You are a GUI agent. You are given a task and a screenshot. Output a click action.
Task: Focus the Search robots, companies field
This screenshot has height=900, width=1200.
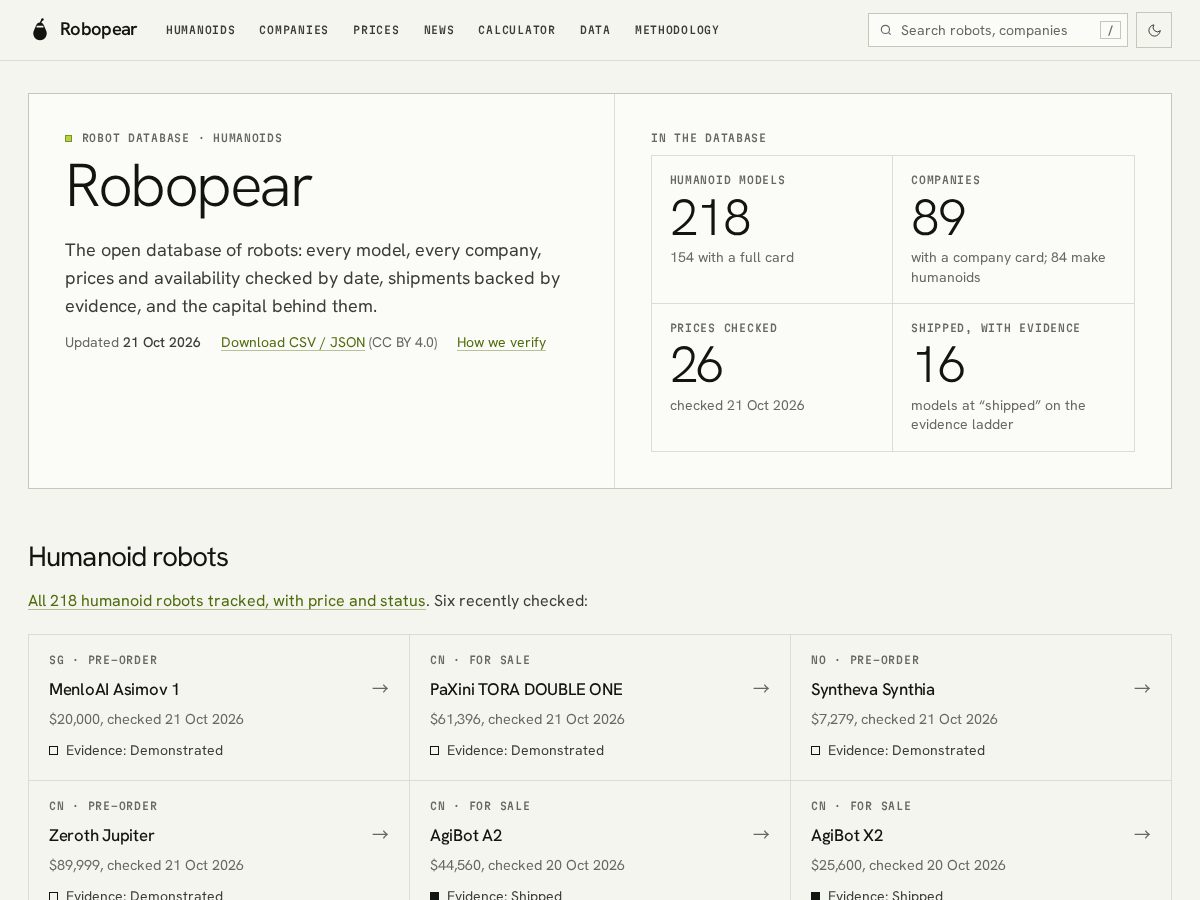coord(998,30)
